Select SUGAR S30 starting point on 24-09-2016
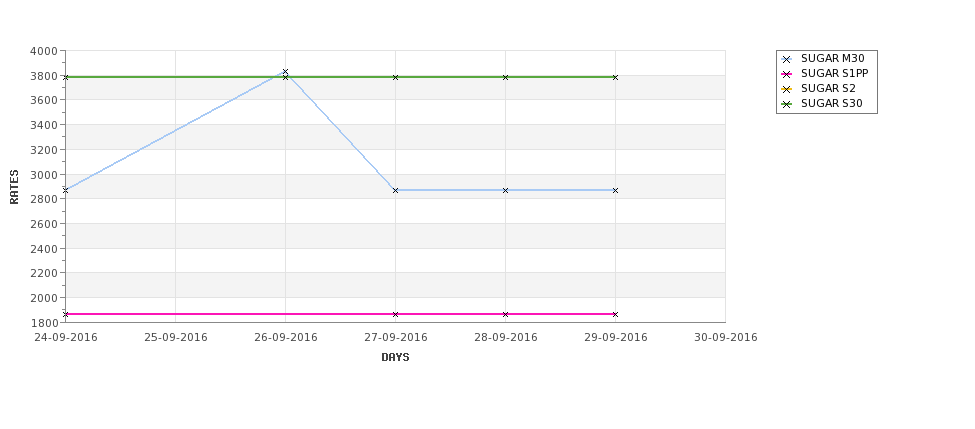Viewport: 975px width, 429px height. coord(66,77)
